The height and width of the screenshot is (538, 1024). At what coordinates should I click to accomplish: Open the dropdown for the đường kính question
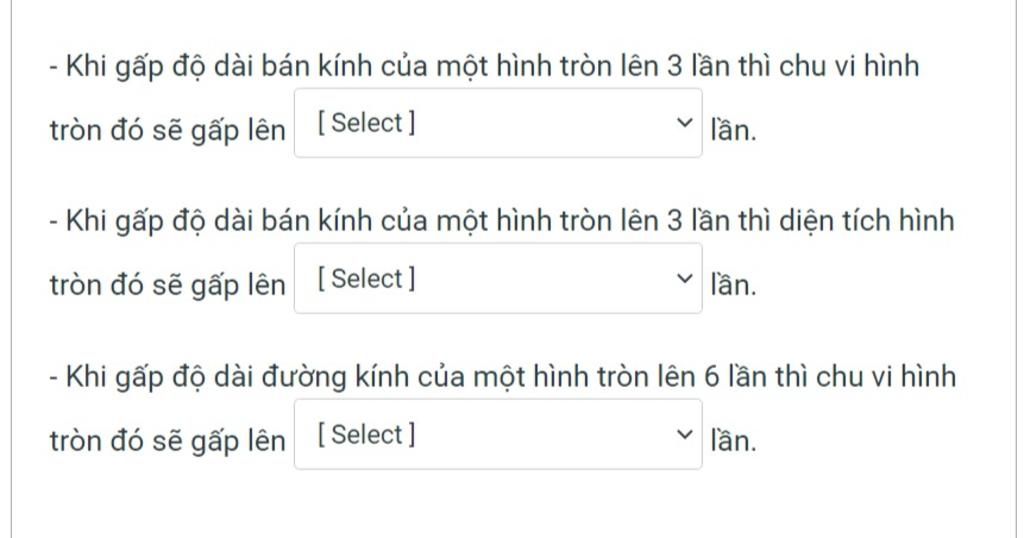pos(498,434)
